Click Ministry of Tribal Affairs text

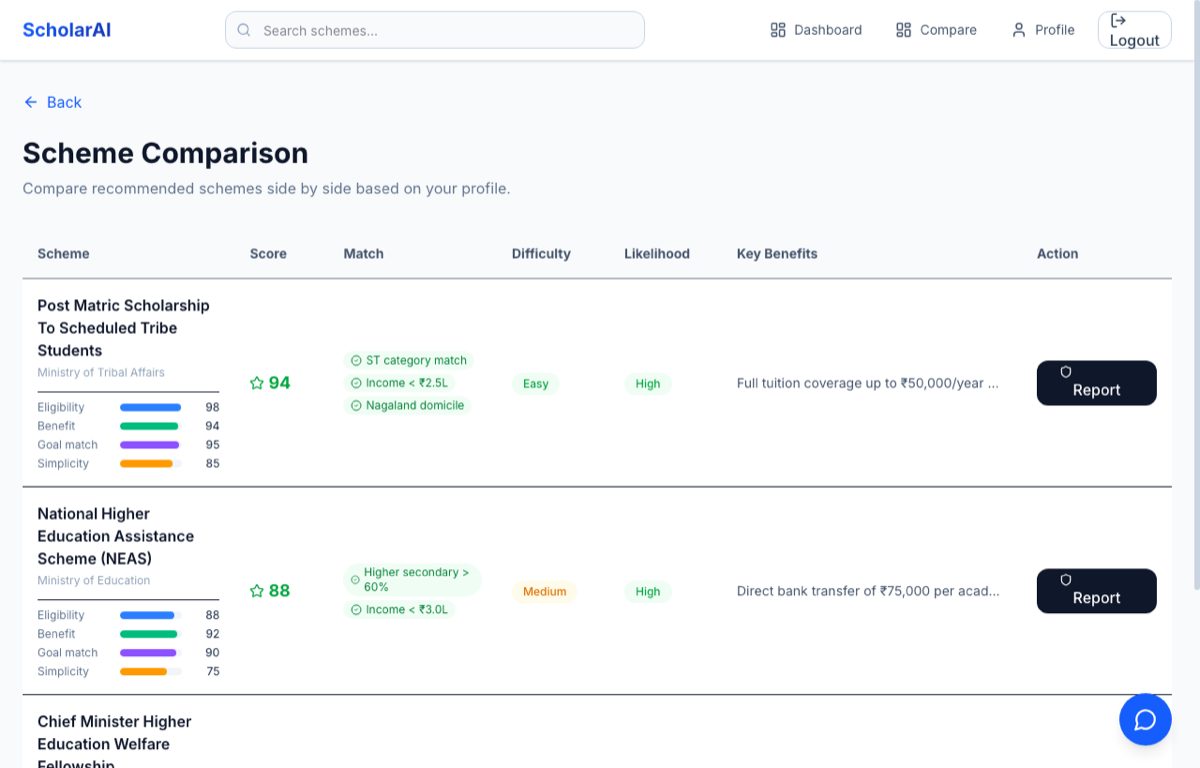pos(101,373)
